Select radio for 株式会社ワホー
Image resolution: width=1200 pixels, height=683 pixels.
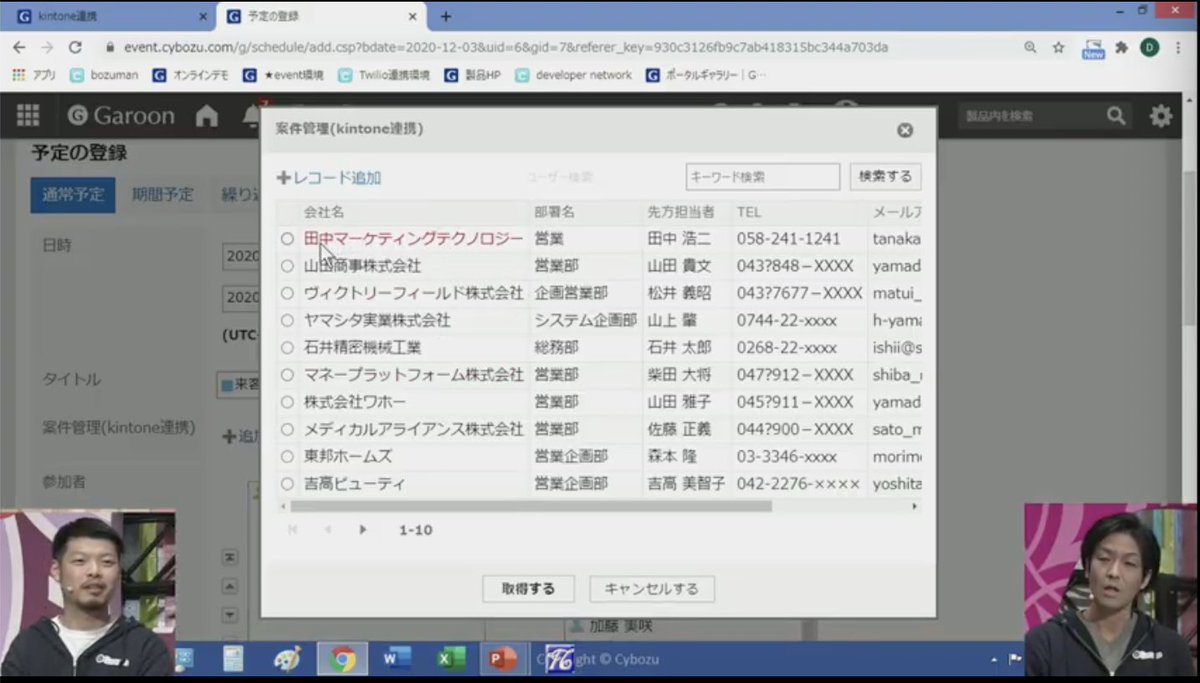point(287,402)
